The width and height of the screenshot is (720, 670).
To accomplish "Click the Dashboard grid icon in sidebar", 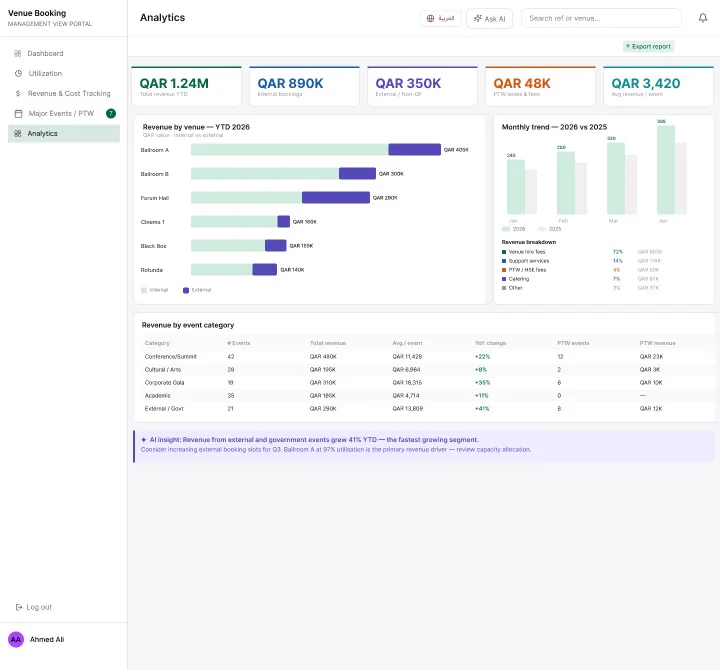I will [x=18, y=53].
